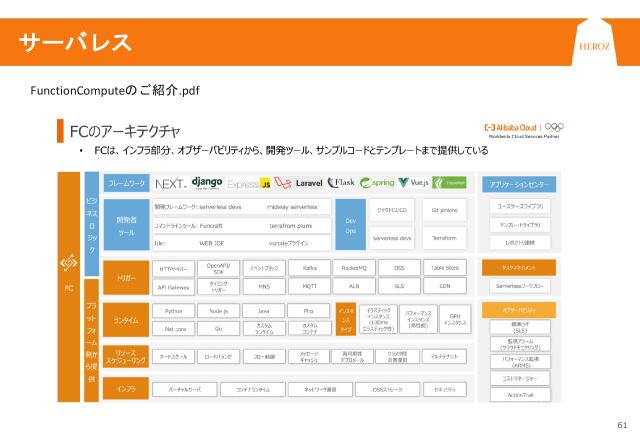Screen dimensions: 640x443
Task: Click the Node.js runtime box
Action: (218, 311)
